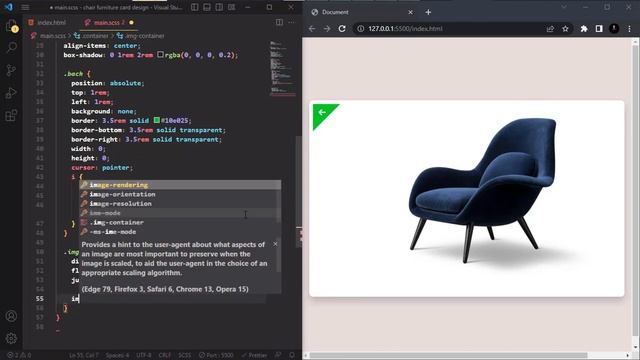This screenshot has height=360, width=640.
Task: Click the feedback icon in status bar
Action: [278, 355]
